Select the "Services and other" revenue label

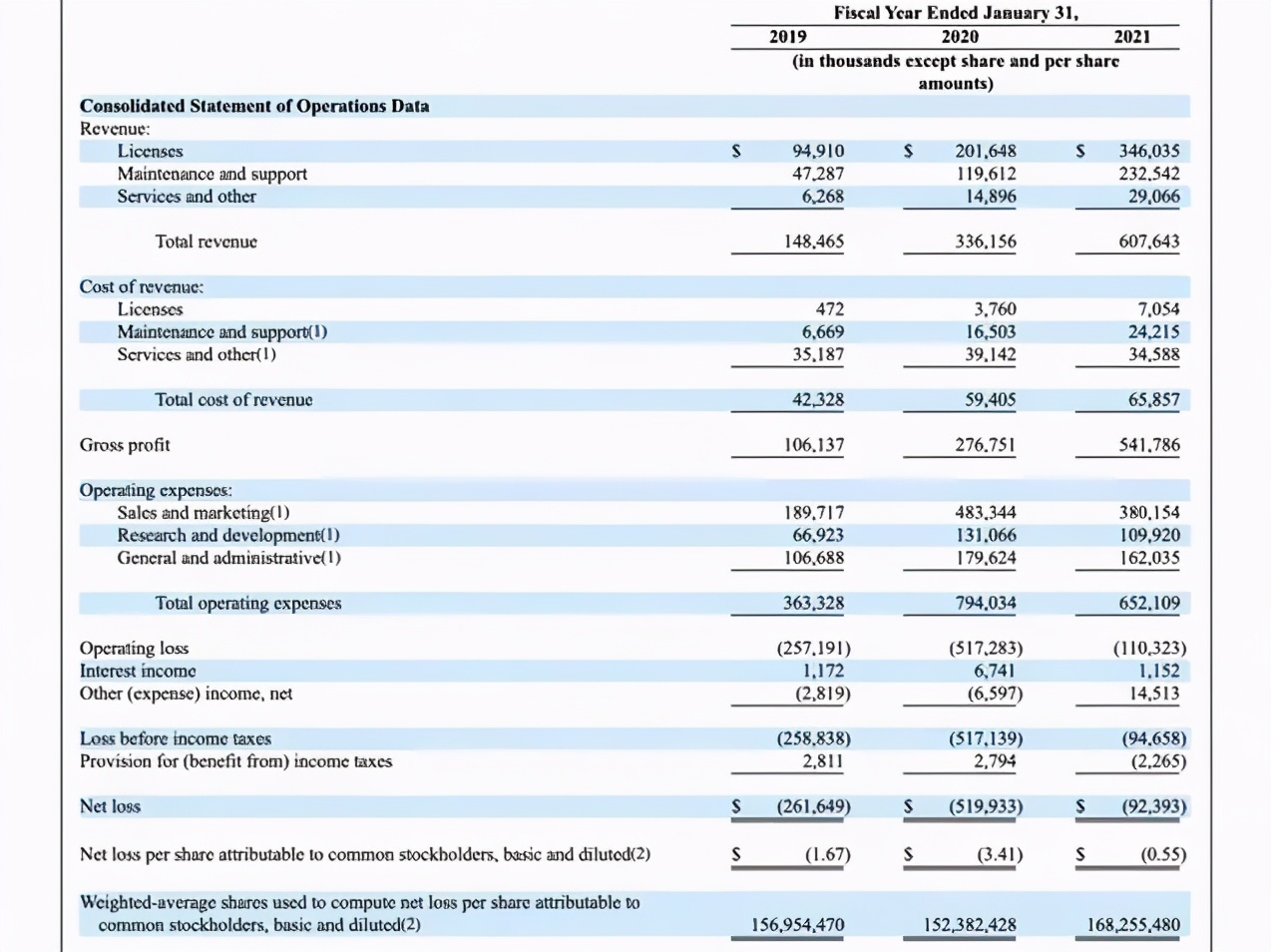(187, 197)
